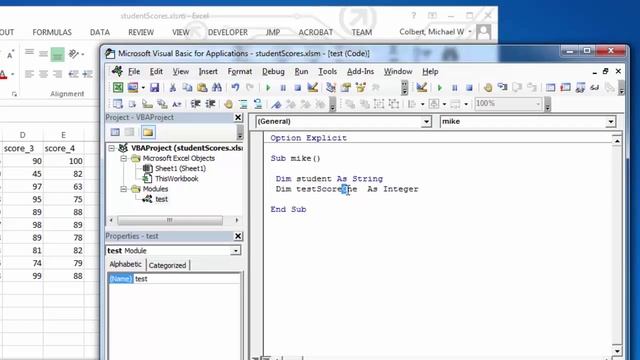Image resolution: width=640 pixels, height=360 pixels.
Task: Click the Undo arrow icon
Action: click(235, 87)
